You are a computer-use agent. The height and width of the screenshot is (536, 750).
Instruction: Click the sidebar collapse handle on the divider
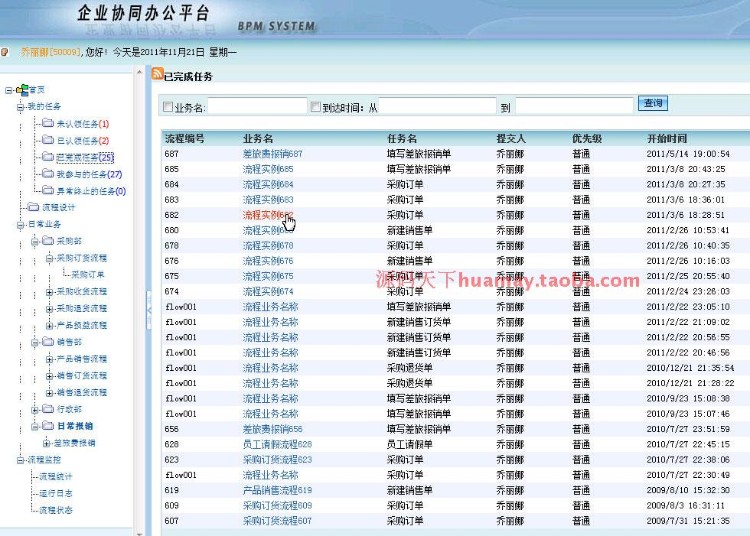(x=149, y=310)
